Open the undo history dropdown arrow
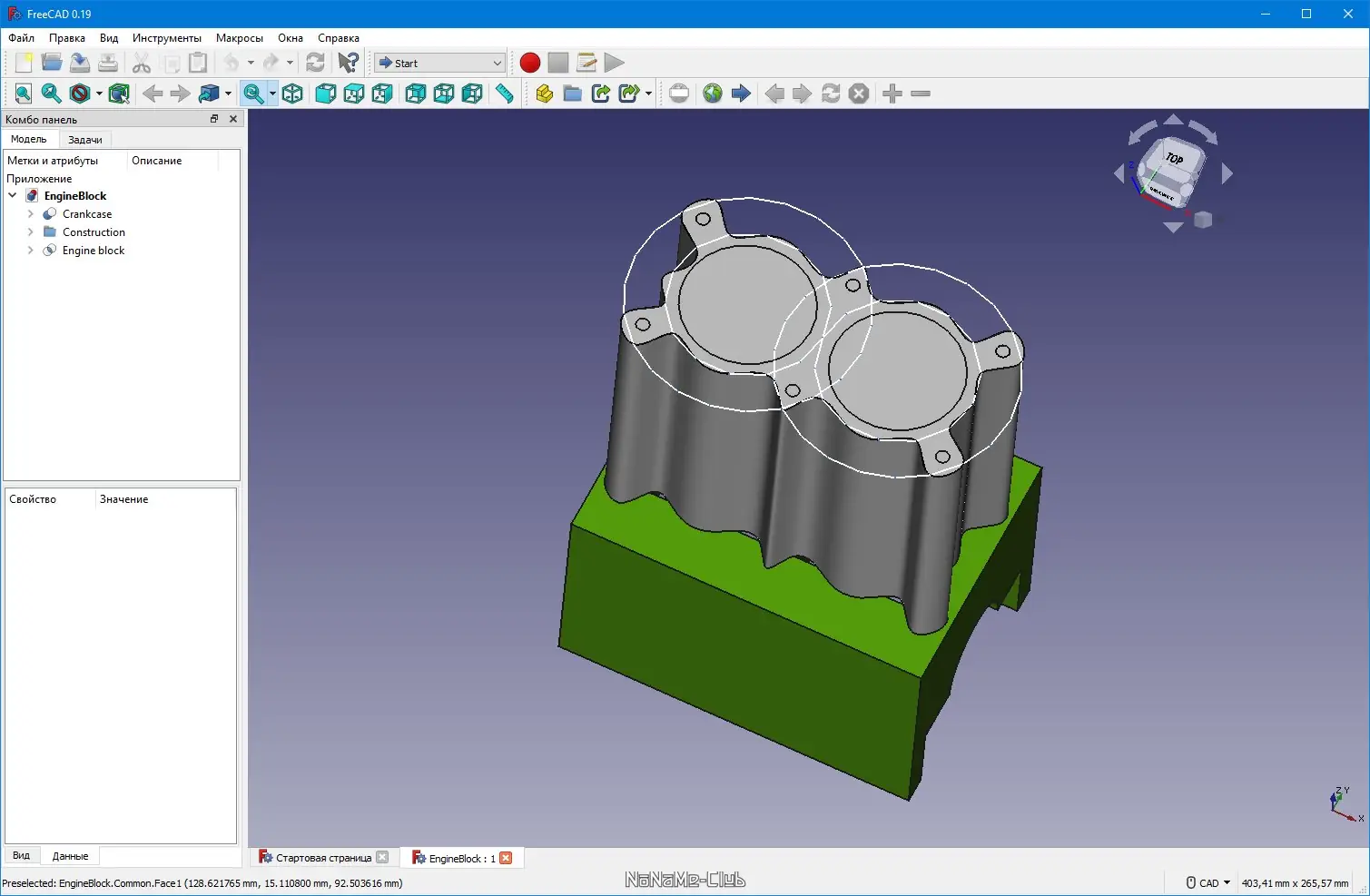The image size is (1370, 896). pos(251,63)
